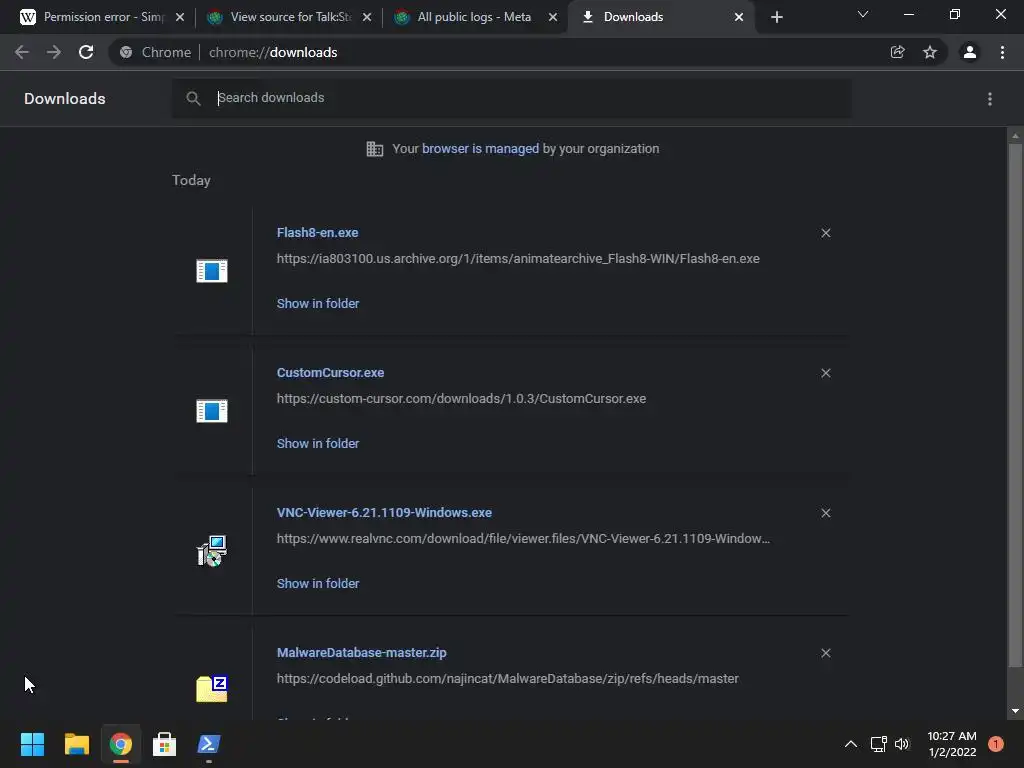This screenshot has height=768, width=1024.
Task: Click the MalwareDatabase-master.zip archive icon
Action: (212, 690)
